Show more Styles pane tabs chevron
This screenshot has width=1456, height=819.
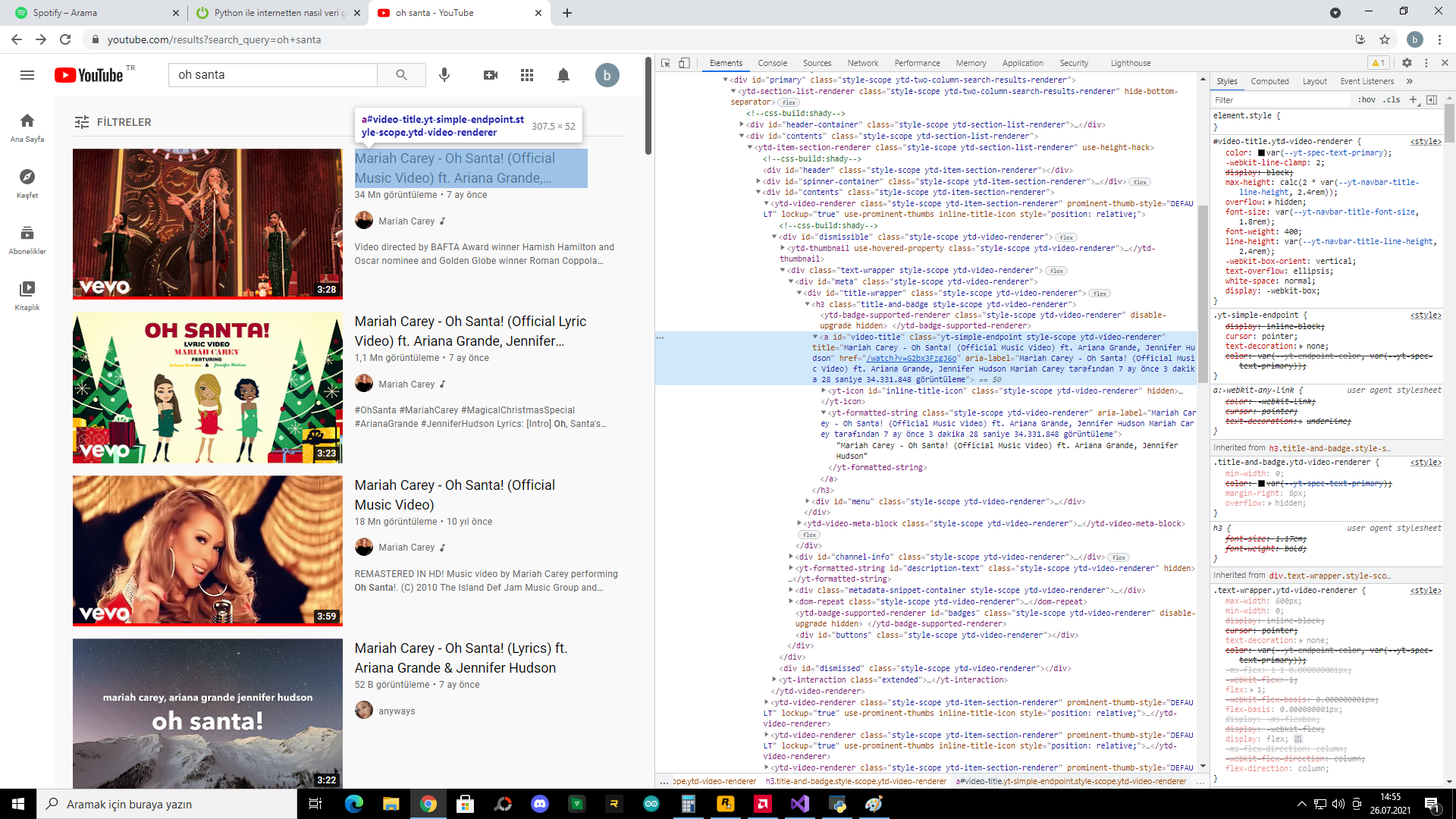tap(1410, 81)
